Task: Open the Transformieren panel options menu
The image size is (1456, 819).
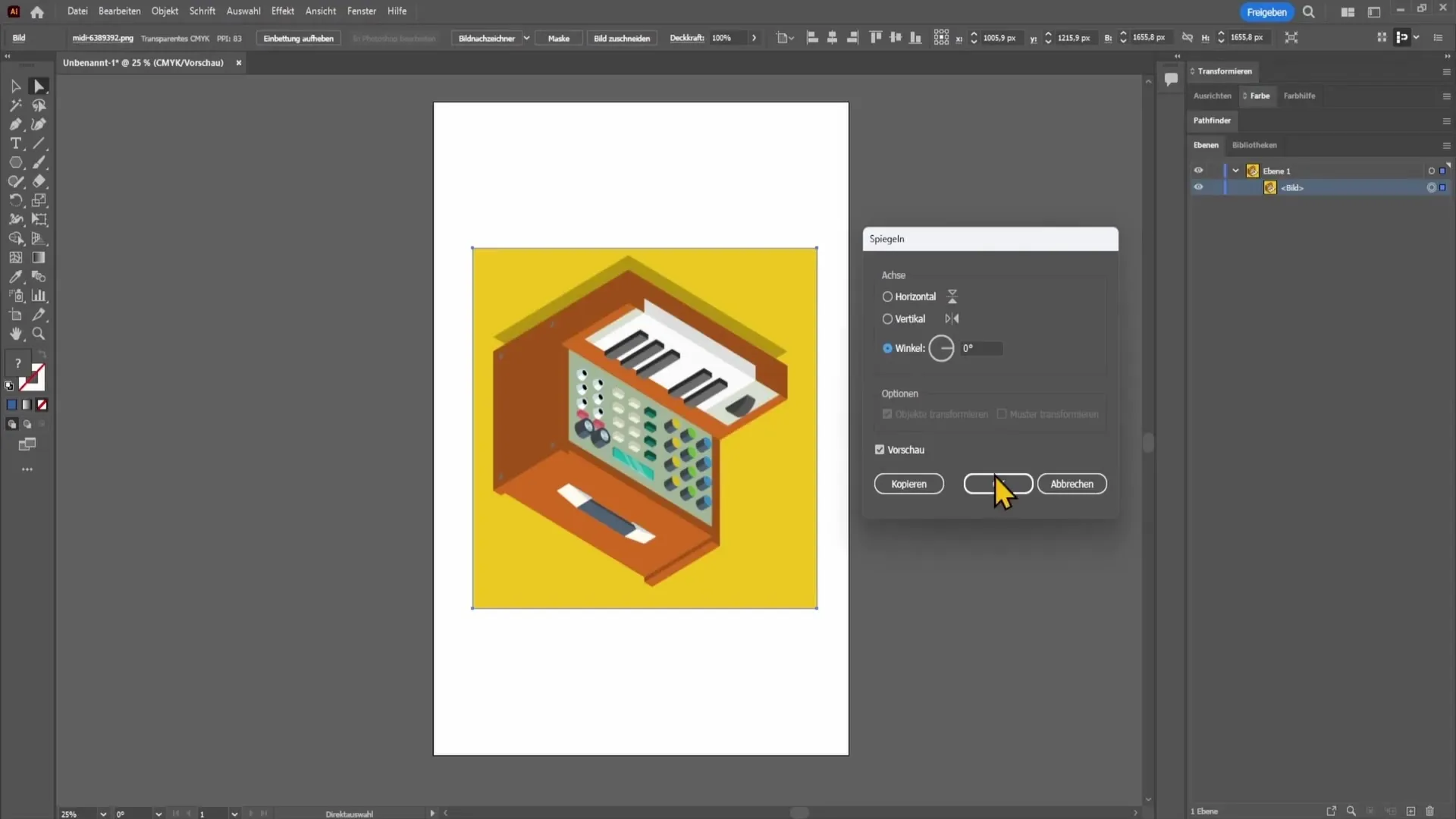Action: coord(1446,72)
